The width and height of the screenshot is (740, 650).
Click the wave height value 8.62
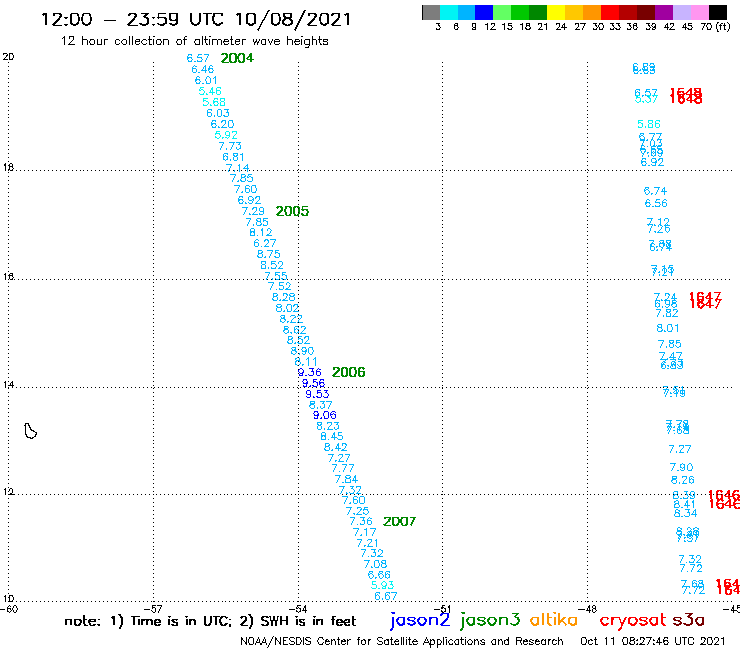coord(294,329)
